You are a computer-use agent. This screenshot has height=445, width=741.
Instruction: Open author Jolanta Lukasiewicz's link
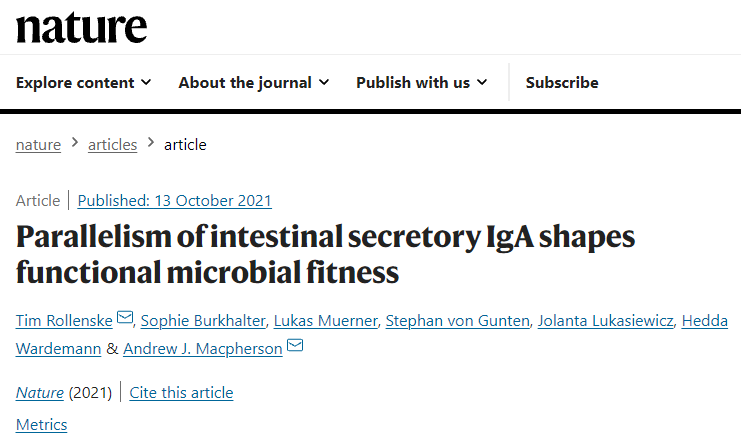point(605,321)
